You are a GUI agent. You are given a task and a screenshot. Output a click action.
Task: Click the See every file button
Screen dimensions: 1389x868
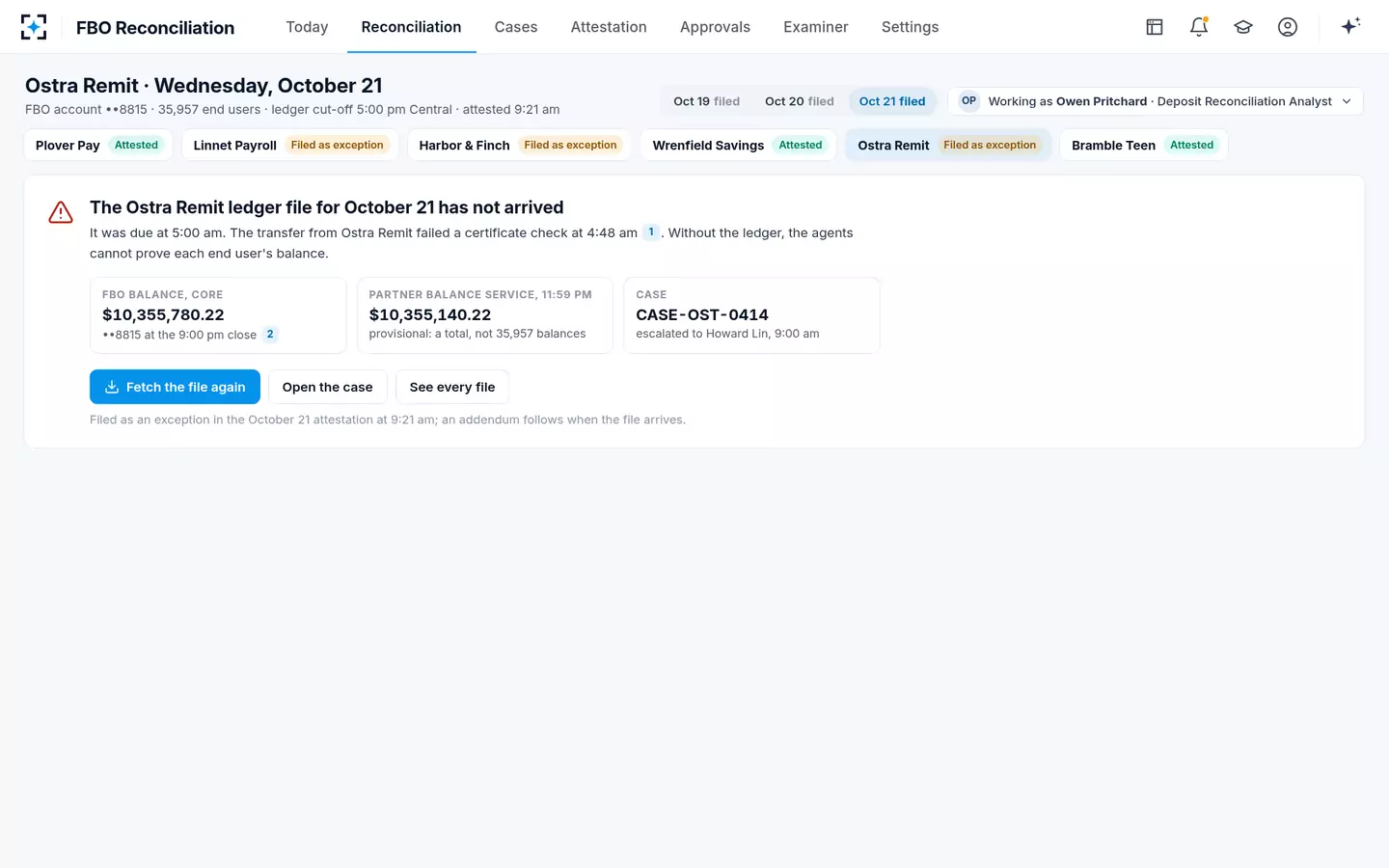point(452,387)
